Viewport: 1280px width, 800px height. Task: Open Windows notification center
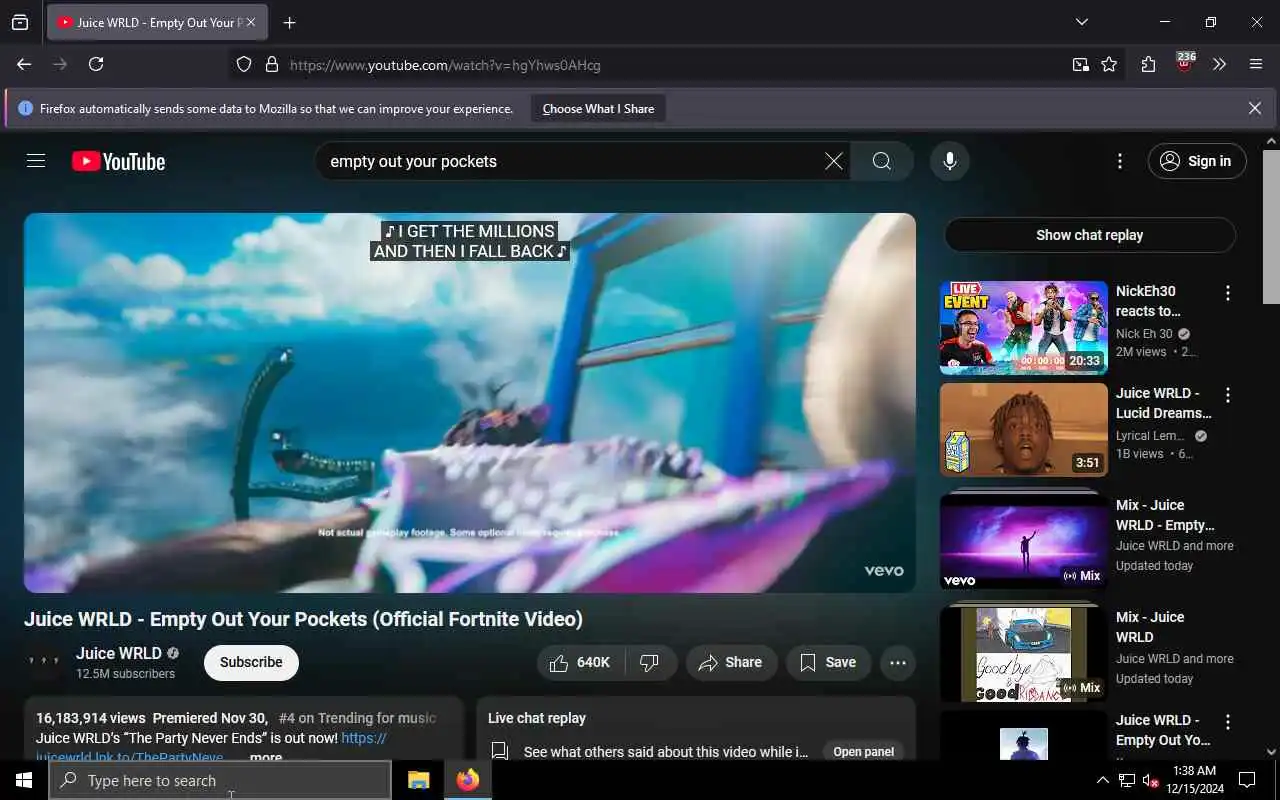pyautogui.click(x=1247, y=780)
